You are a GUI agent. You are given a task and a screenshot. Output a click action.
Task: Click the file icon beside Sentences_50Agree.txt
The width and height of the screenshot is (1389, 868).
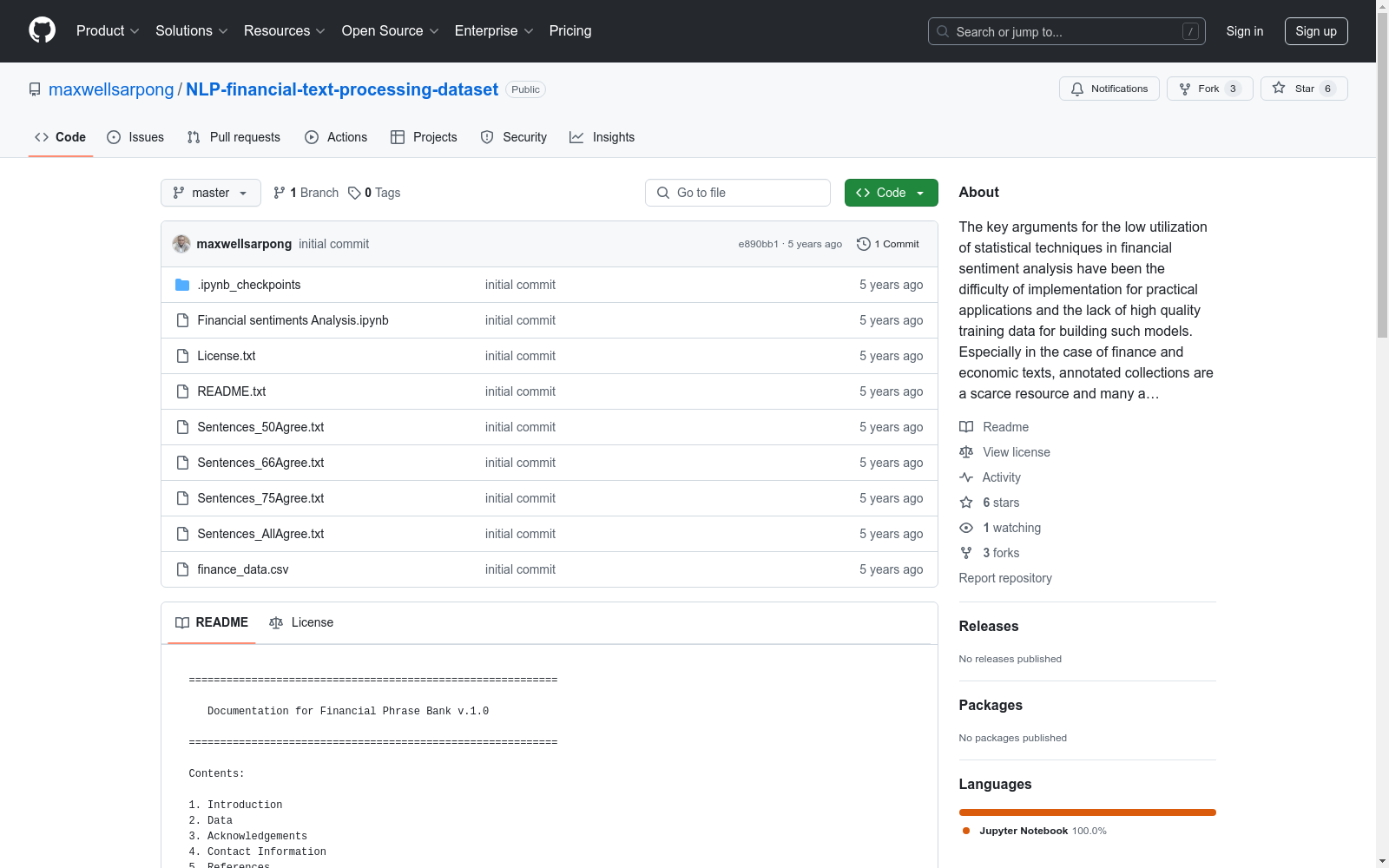click(182, 427)
